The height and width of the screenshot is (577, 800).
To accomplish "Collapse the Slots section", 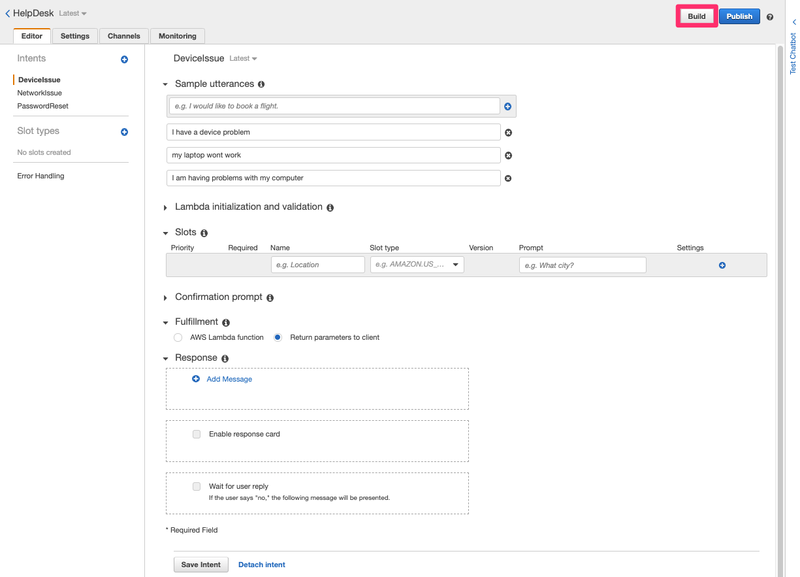I will (x=165, y=233).
